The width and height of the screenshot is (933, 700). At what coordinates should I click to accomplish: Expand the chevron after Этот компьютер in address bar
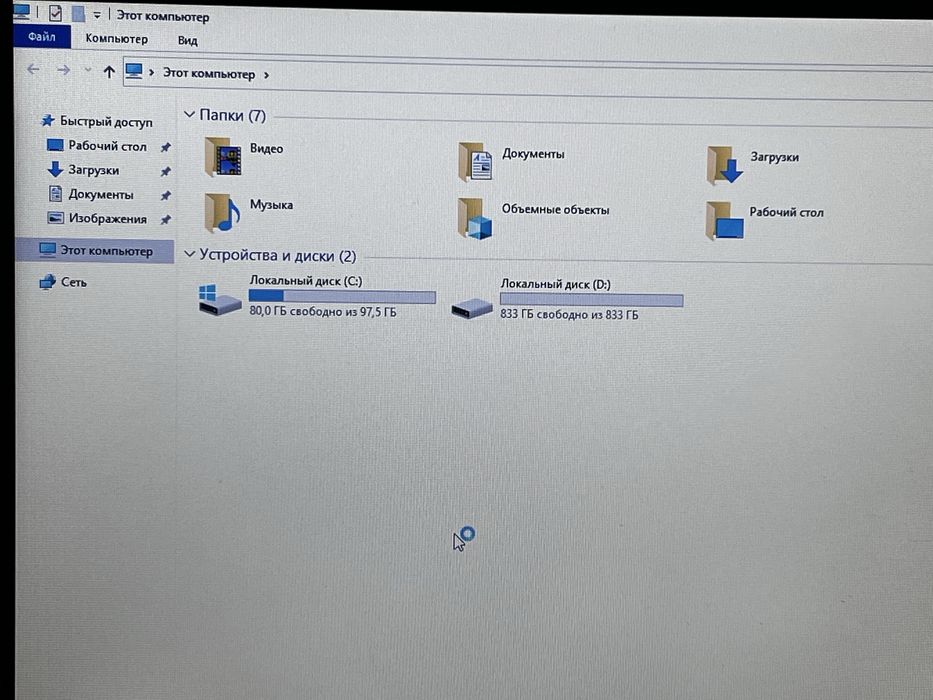(266, 75)
